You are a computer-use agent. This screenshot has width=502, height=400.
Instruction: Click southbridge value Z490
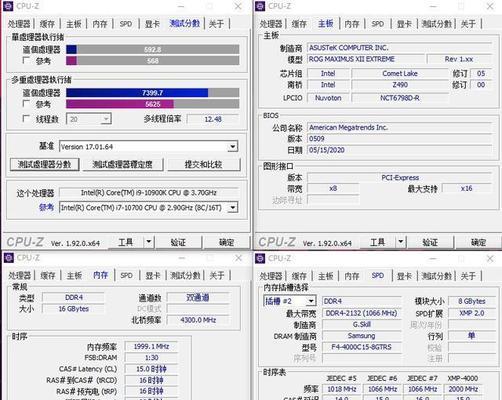point(400,85)
